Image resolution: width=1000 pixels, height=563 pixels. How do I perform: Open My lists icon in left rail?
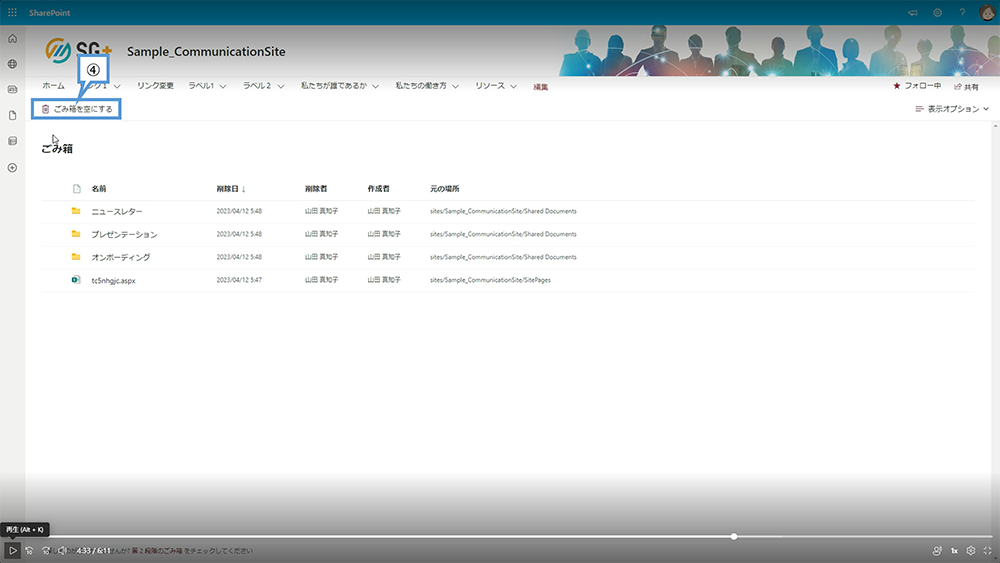tap(12, 141)
